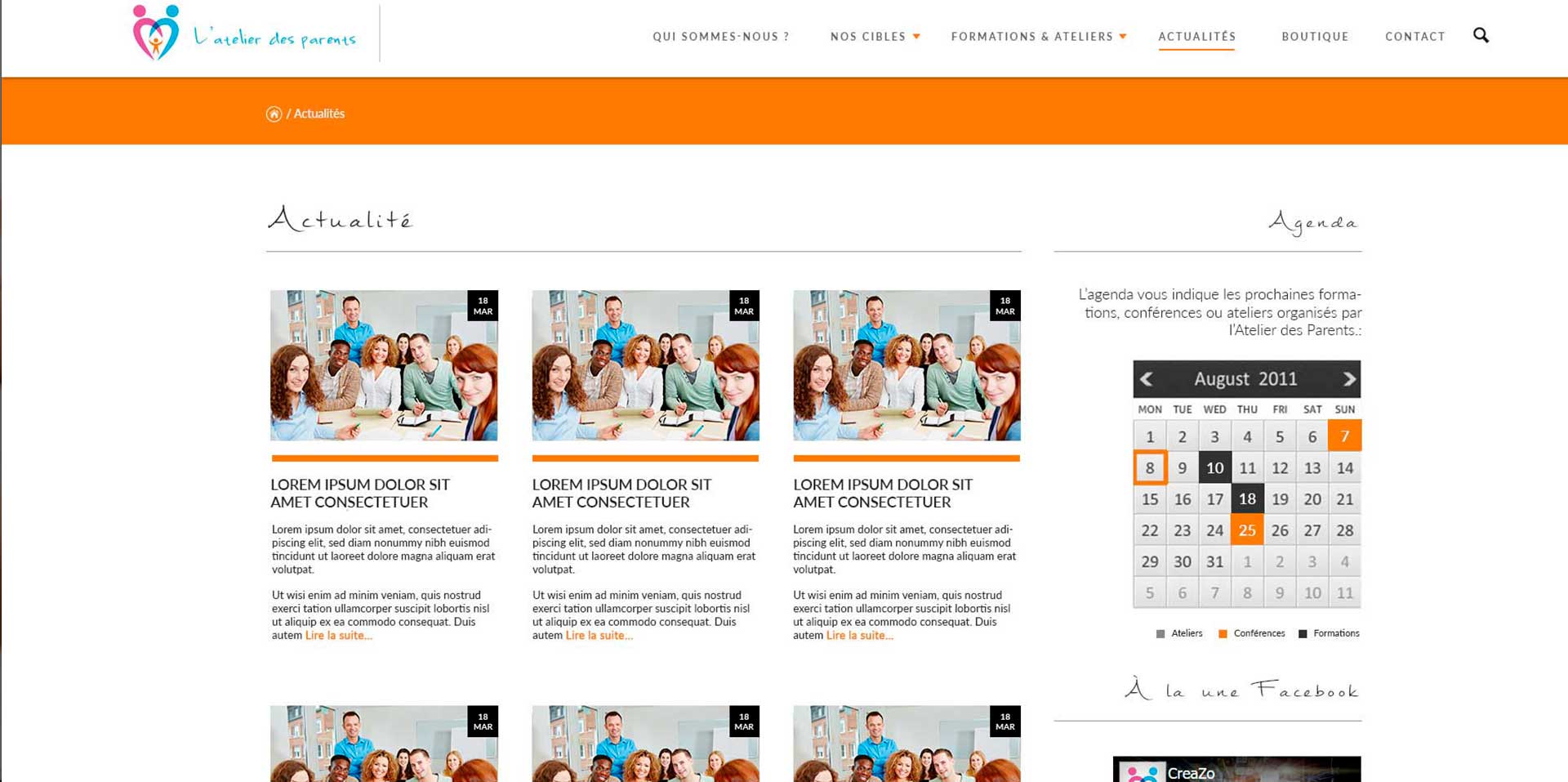Click Lire la suite in first article

coord(338,636)
